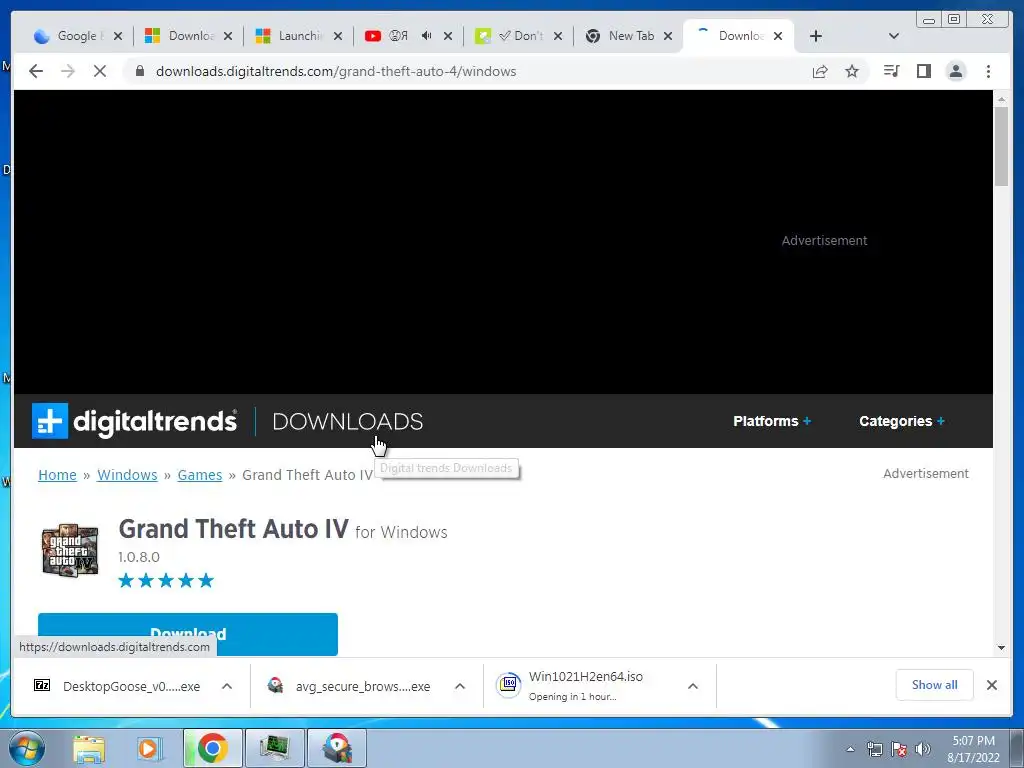
Task: Click the Grand Theft Auto IV cover thumbnail
Action: [x=71, y=550]
